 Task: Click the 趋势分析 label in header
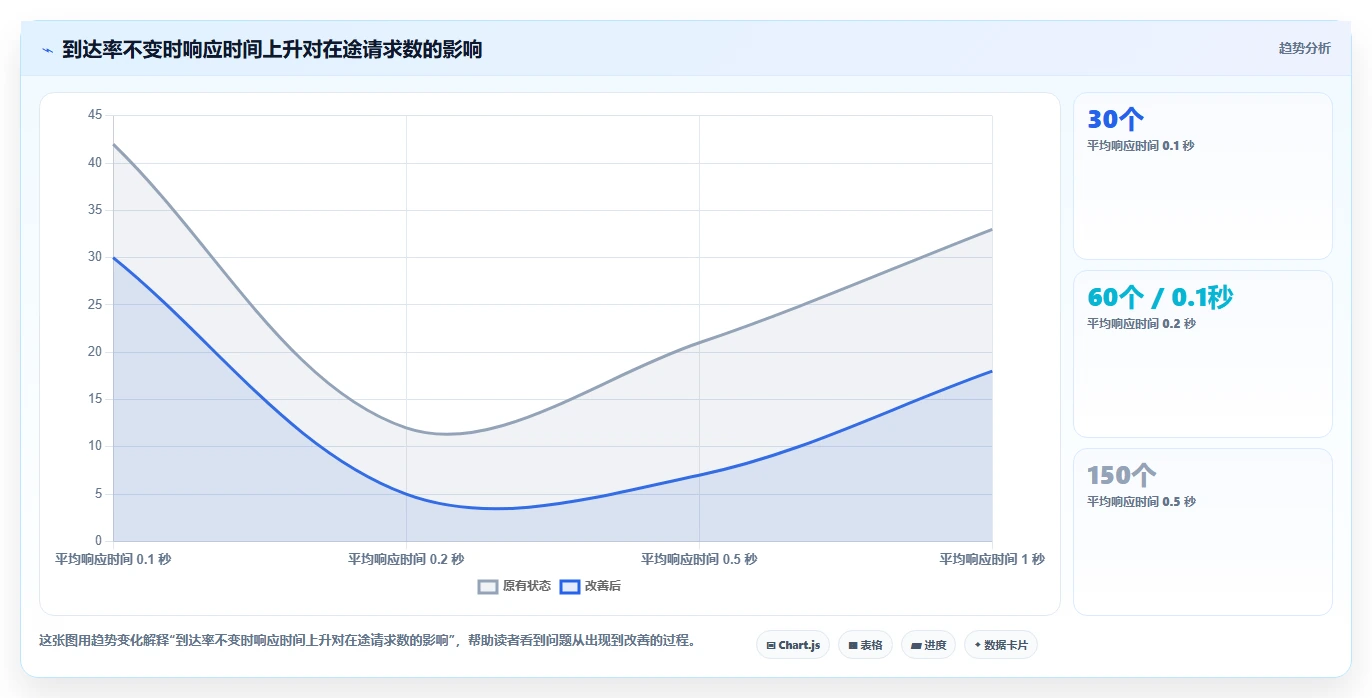[x=1304, y=48]
